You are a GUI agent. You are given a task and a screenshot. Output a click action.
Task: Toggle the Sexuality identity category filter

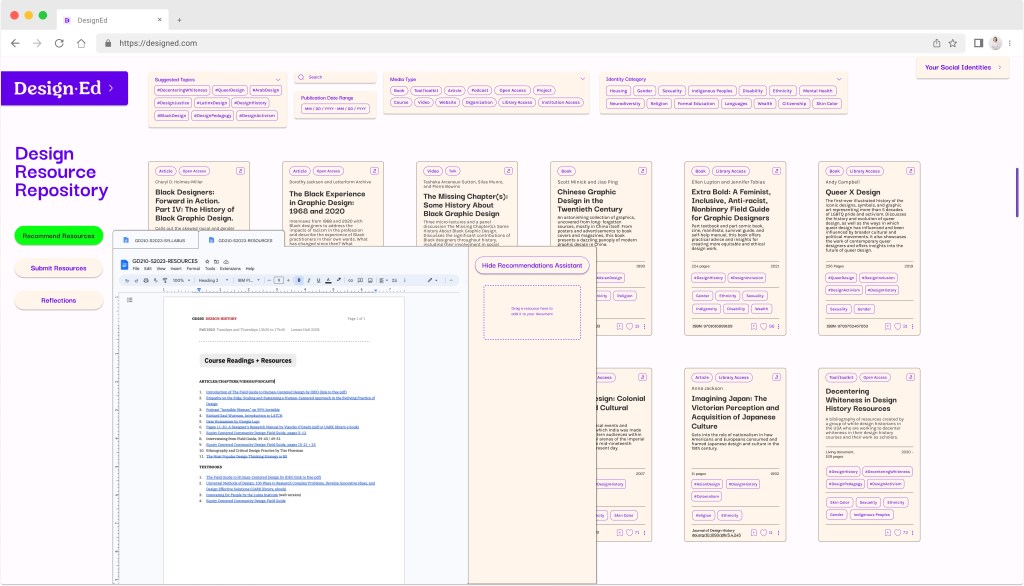[672, 90]
